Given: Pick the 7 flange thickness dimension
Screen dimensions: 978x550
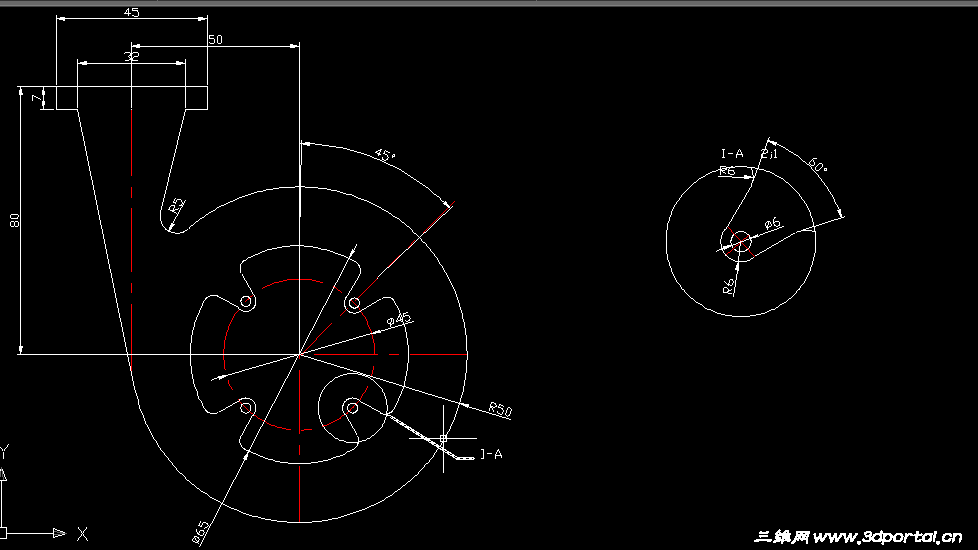Looking at the screenshot, I should [37, 98].
